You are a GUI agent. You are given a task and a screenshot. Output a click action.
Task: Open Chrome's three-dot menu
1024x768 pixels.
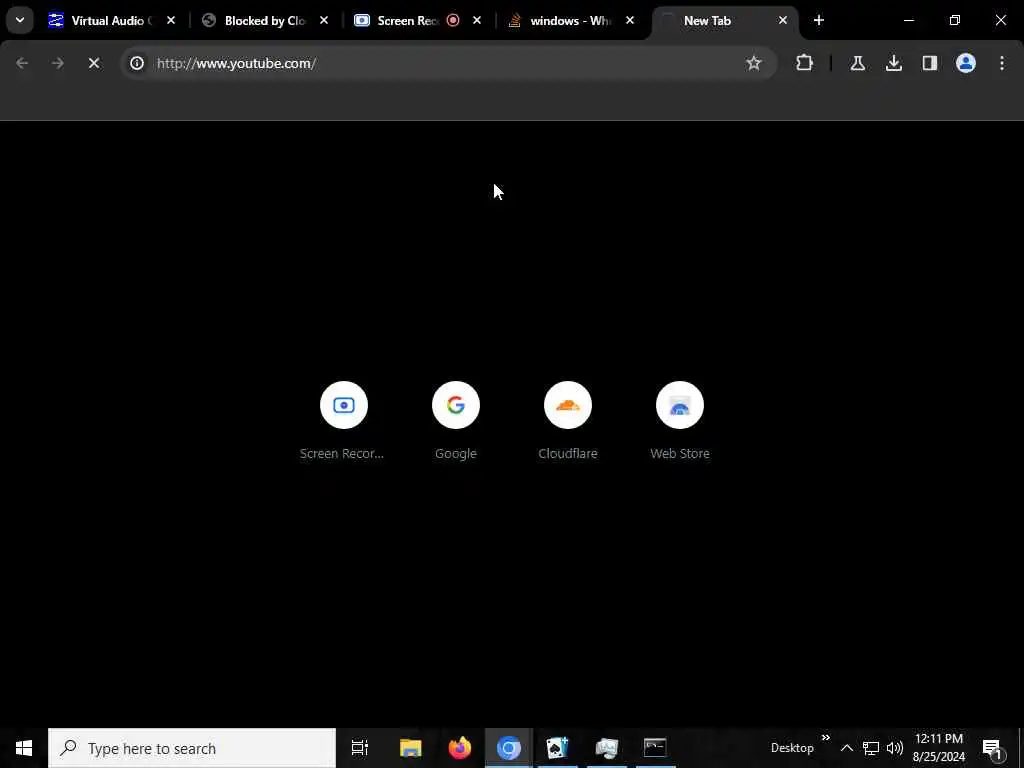pyautogui.click(x=1002, y=63)
